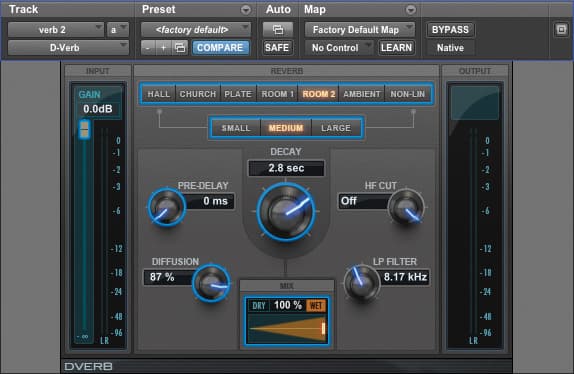Click the 8.17 kHz LP filter field
The image size is (574, 374).
(403, 277)
